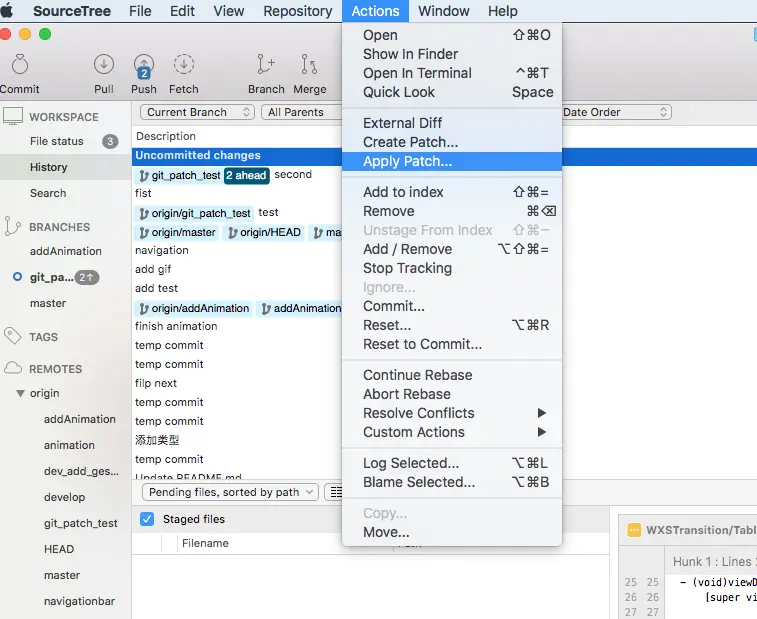The height and width of the screenshot is (619, 757).
Task: Select remote branch navigationbar
Action: tap(79, 601)
